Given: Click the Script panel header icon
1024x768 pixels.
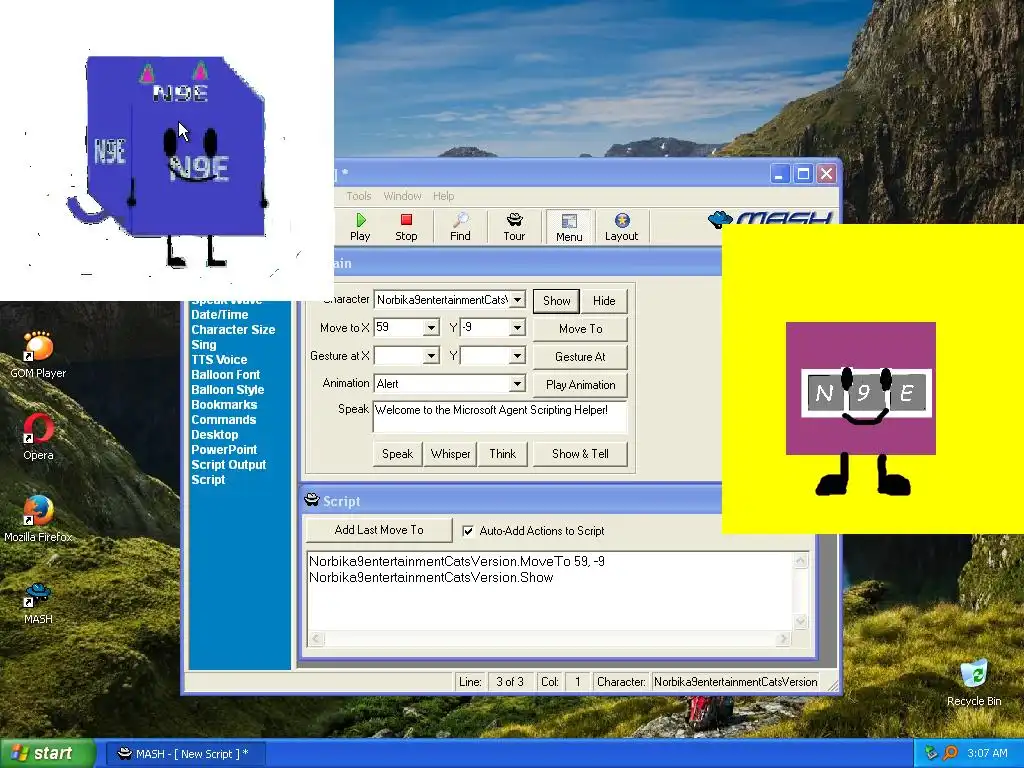Looking at the screenshot, I should [312, 500].
